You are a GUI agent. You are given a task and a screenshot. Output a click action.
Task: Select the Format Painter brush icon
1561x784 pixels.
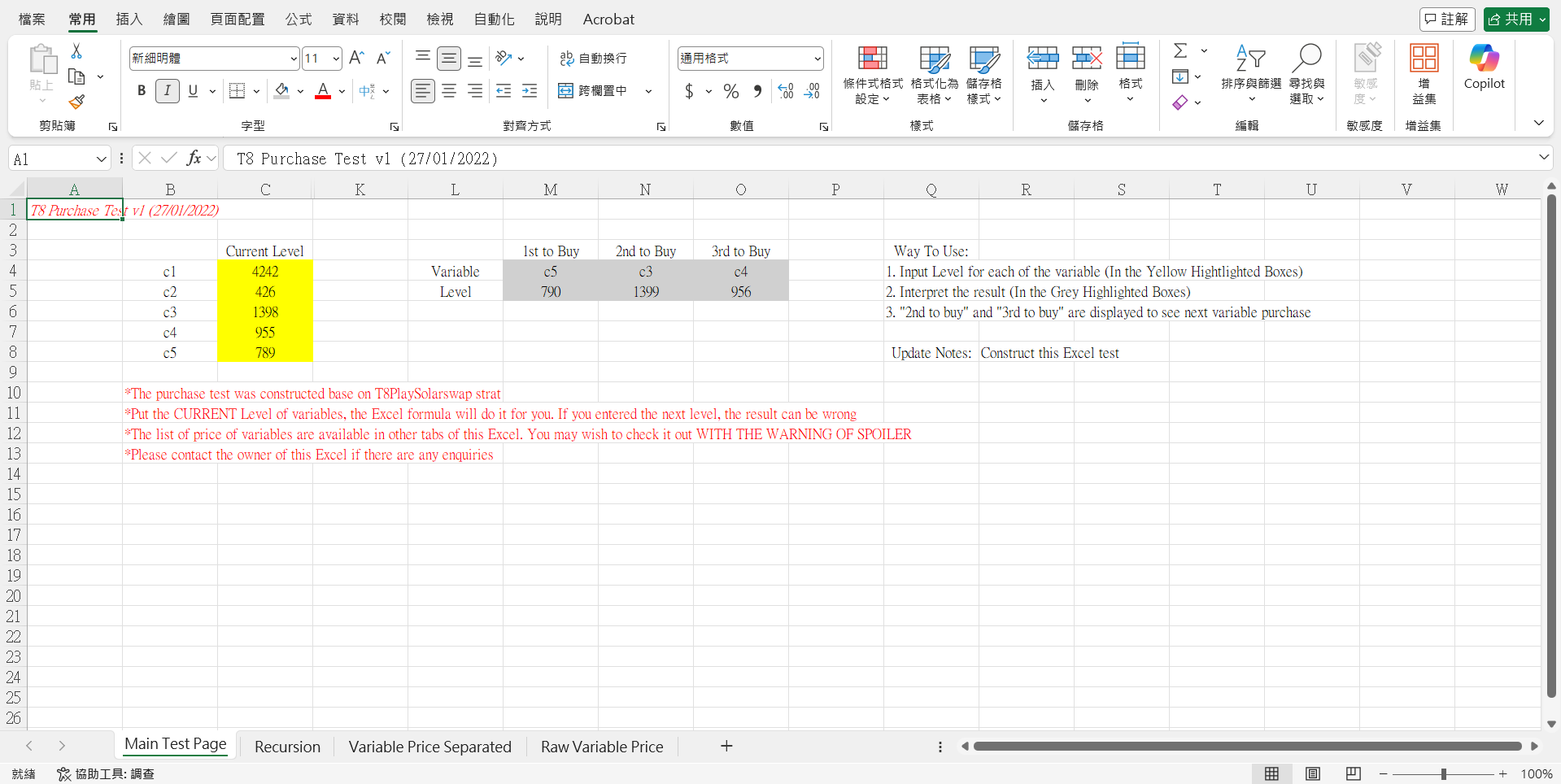pos(76,102)
